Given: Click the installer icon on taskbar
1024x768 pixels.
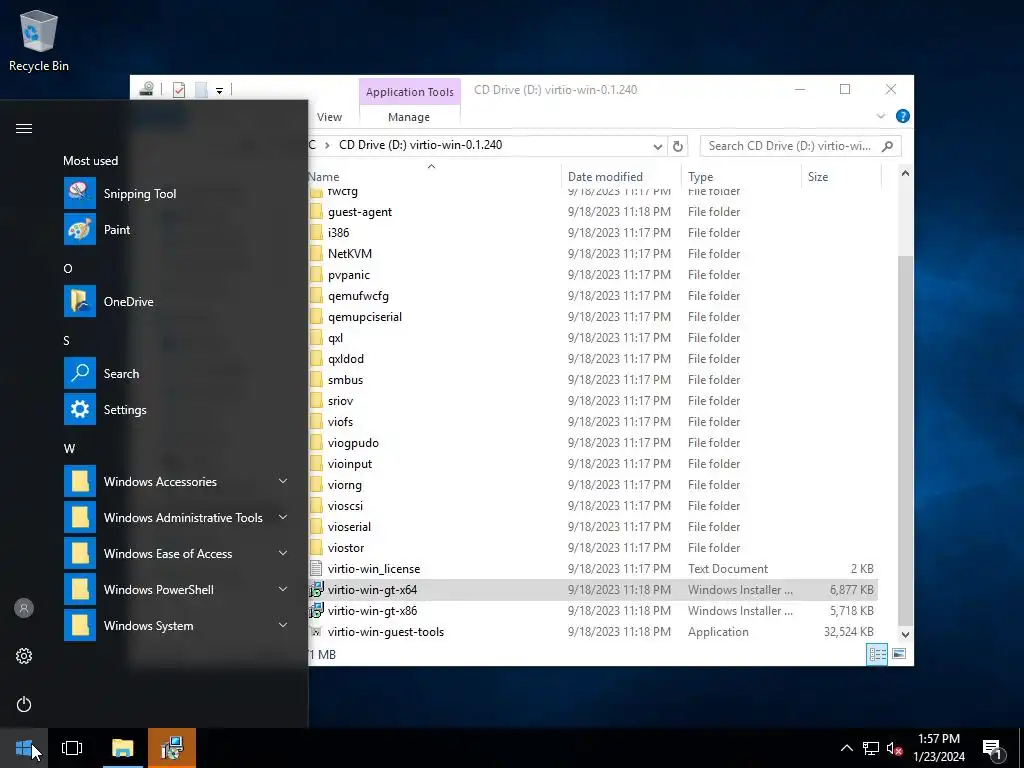Looking at the screenshot, I should pyautogui.click(x=172, y=748).
